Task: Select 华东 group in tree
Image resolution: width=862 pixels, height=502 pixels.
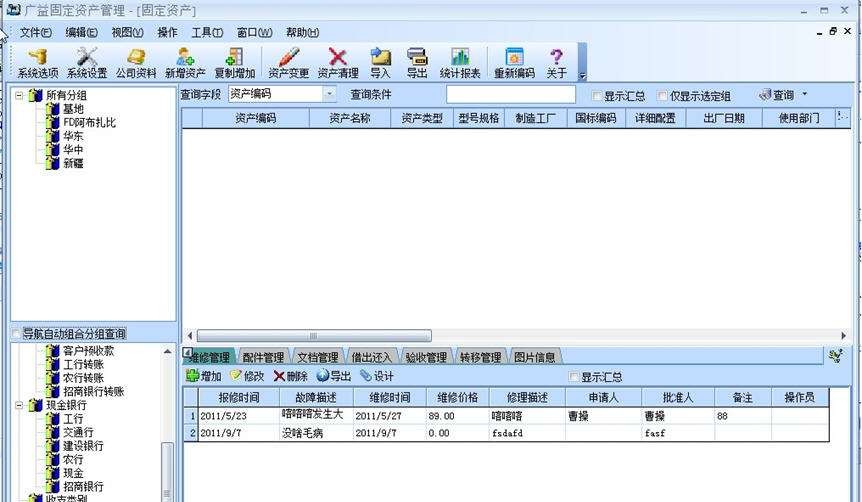Action: [73, 136]
